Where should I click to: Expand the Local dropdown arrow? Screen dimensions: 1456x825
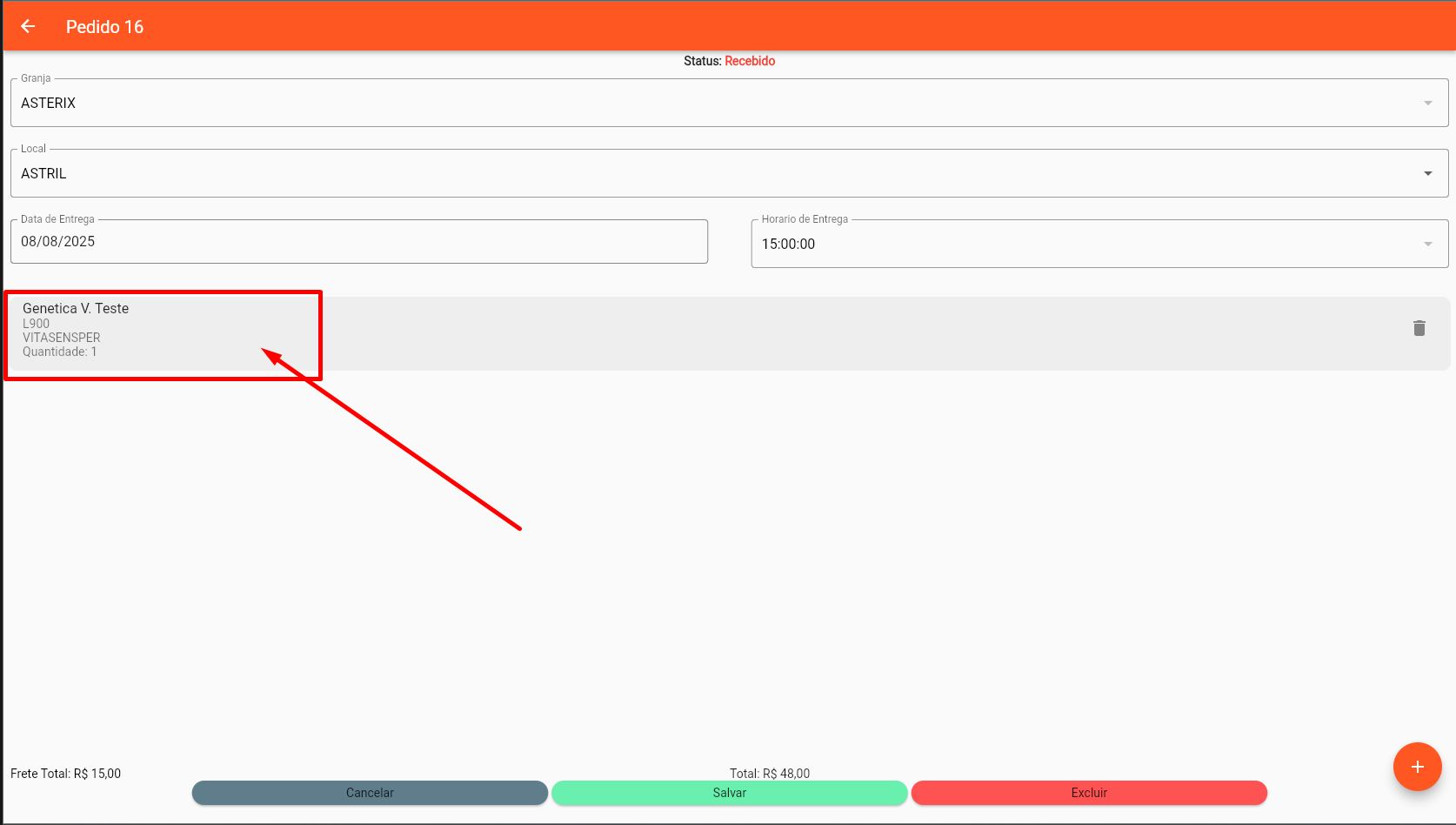click(1427, 173)
